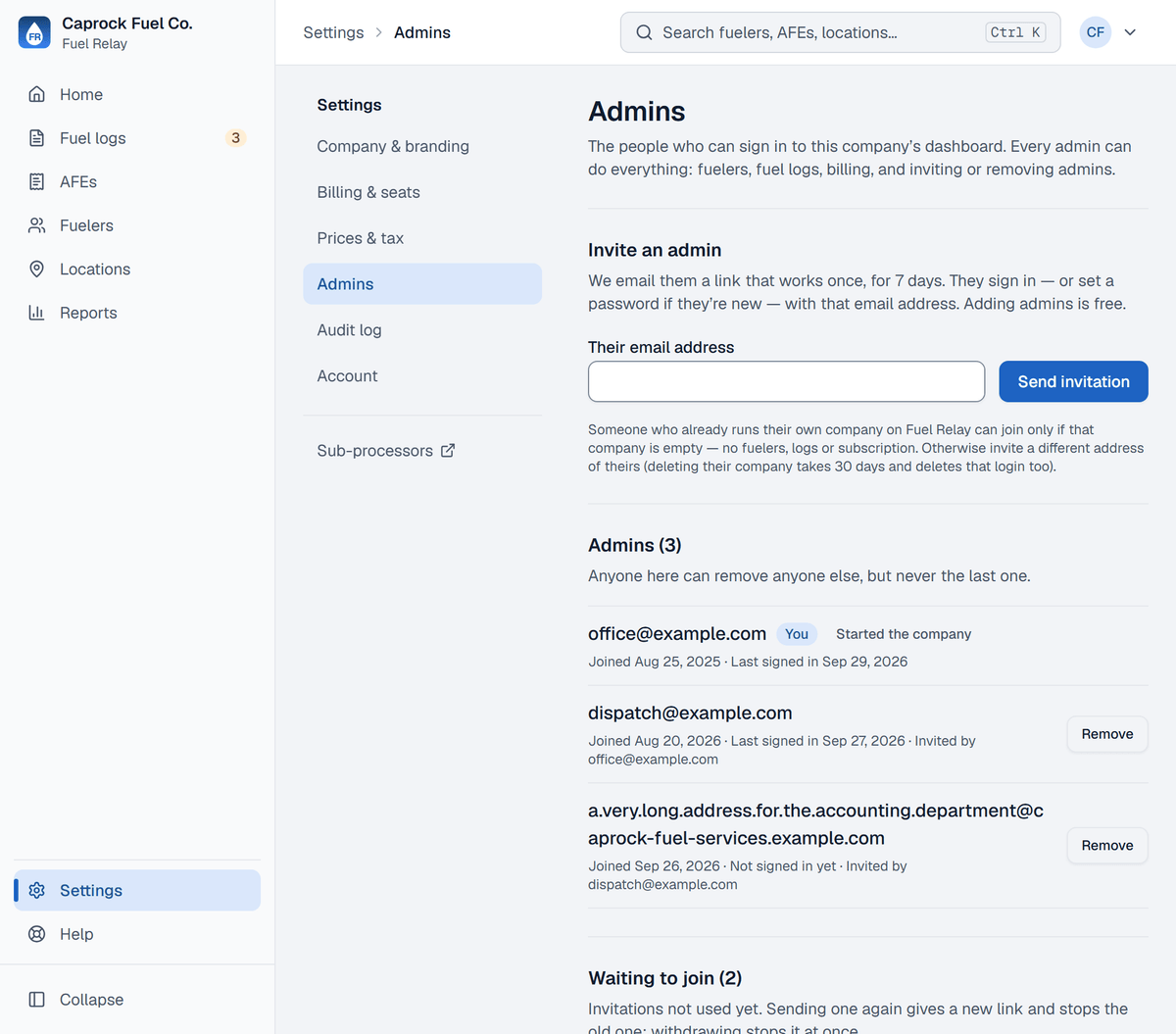Click the CF user avatar
The width and height of the screenshot is (1176, 1034).
coord(1096,32)
